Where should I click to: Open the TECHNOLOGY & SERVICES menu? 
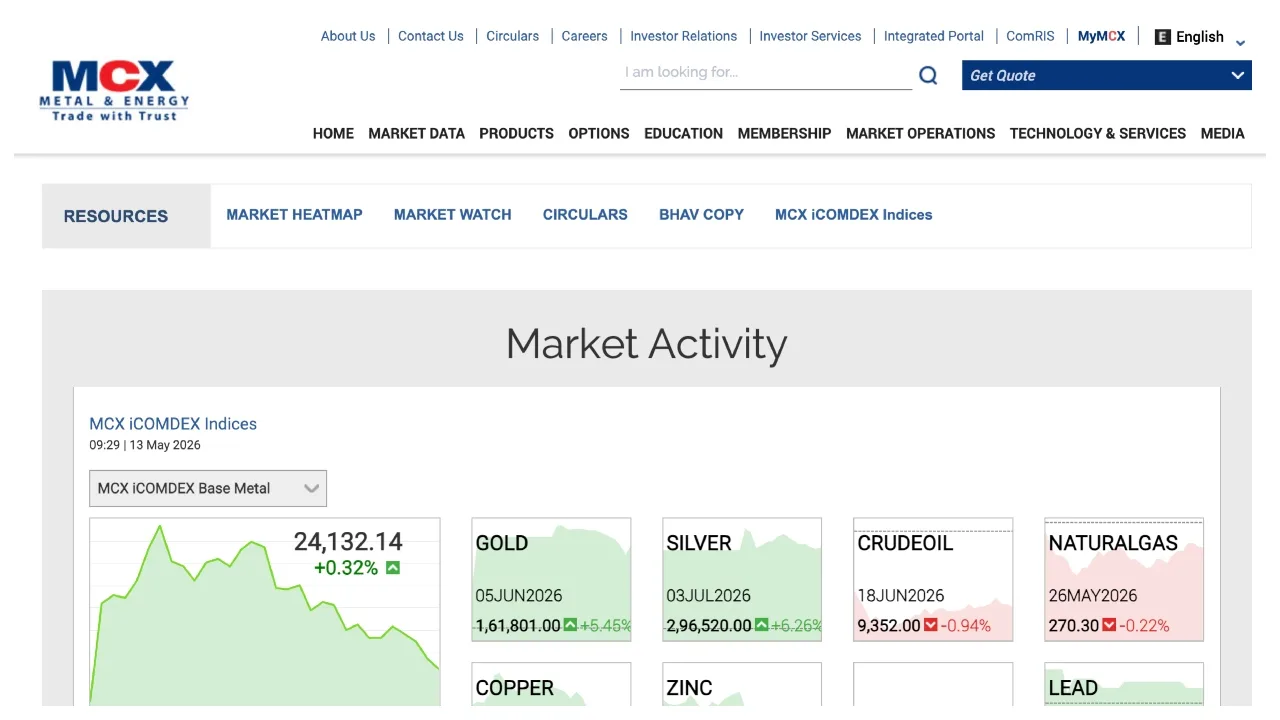pyautogui.click(x=1097, y=133)
